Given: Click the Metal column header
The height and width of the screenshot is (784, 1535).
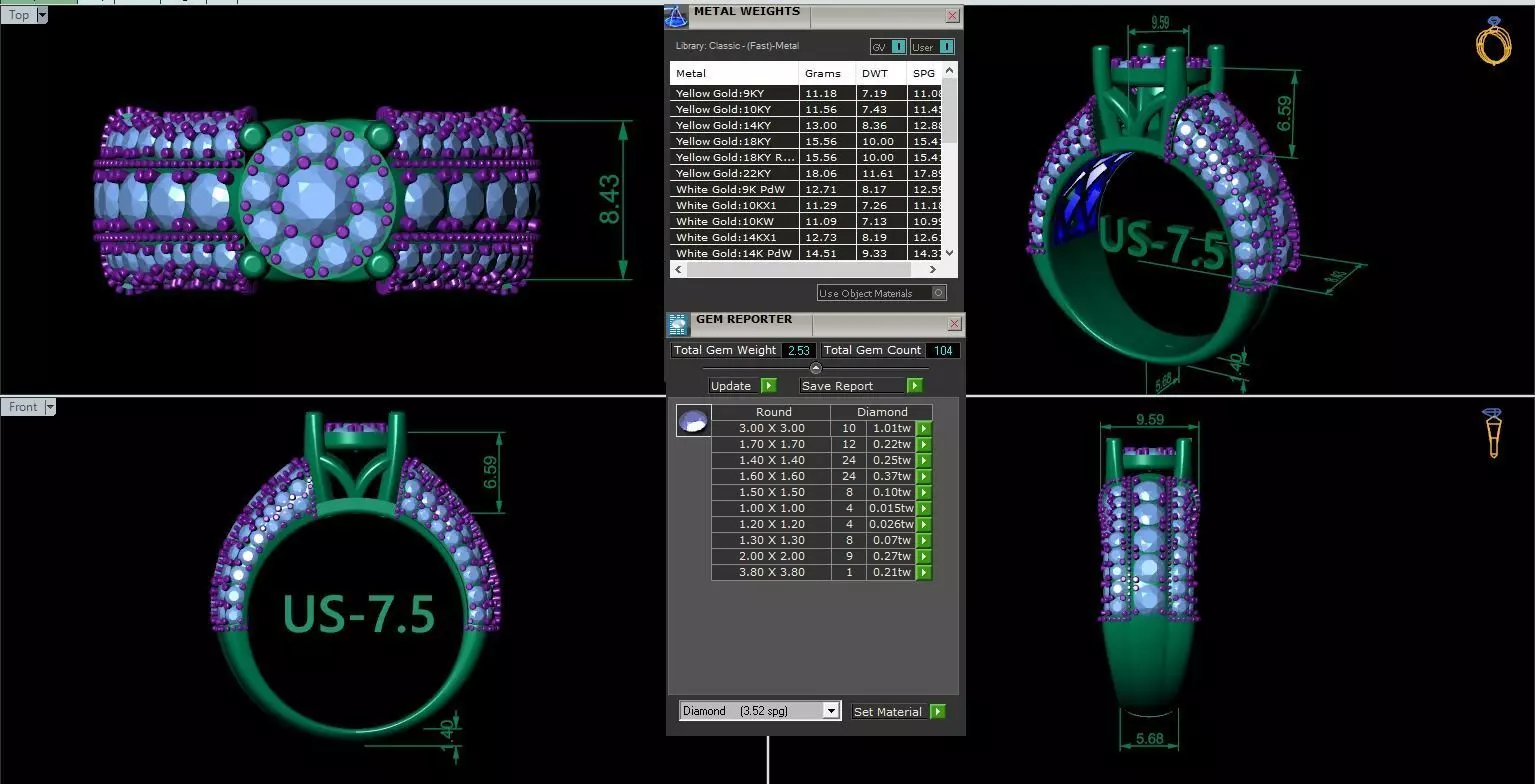Looking at the screenshot, I should click(x=735, y=73).
